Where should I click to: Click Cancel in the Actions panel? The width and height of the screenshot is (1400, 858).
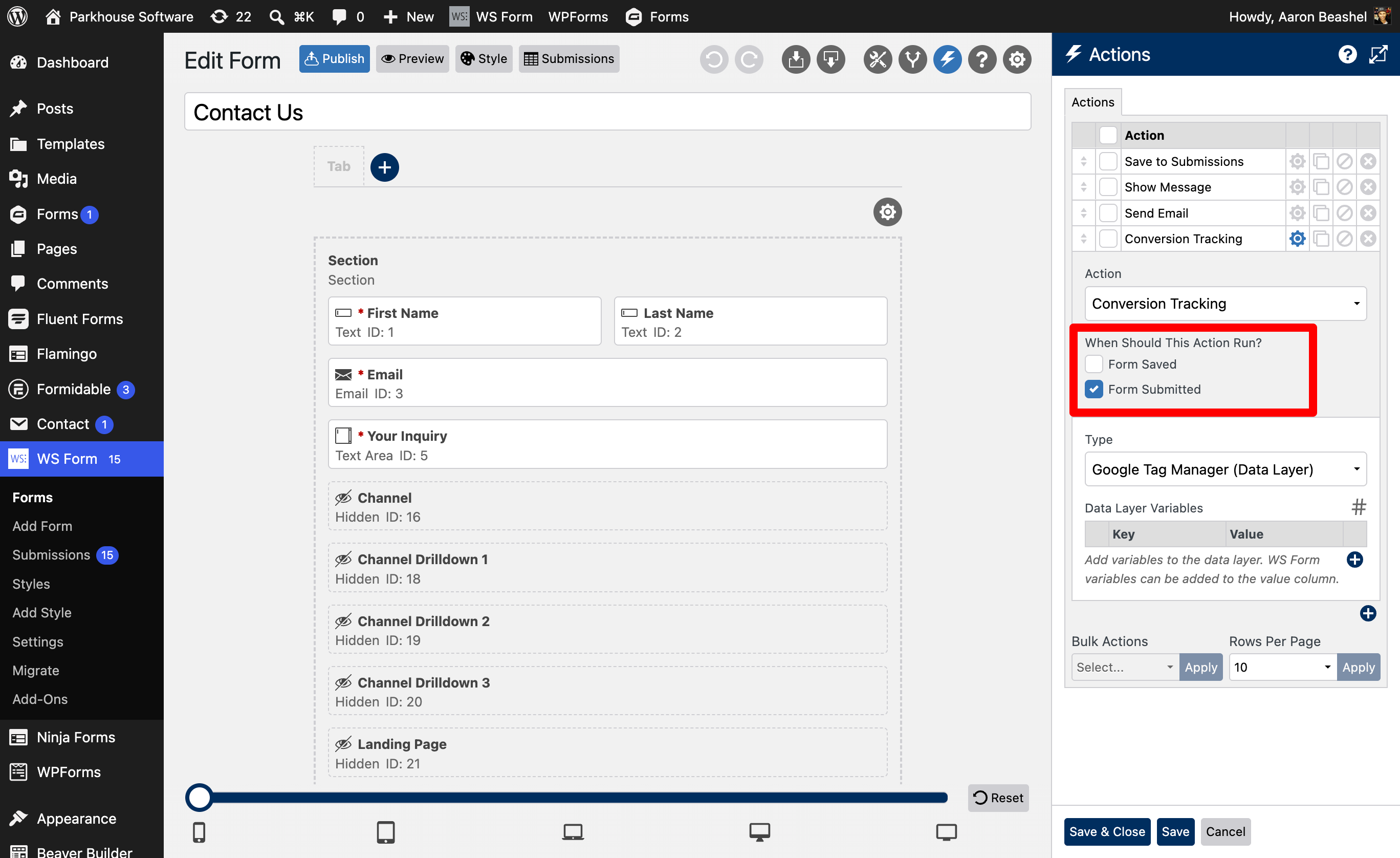click(1225, 832)
